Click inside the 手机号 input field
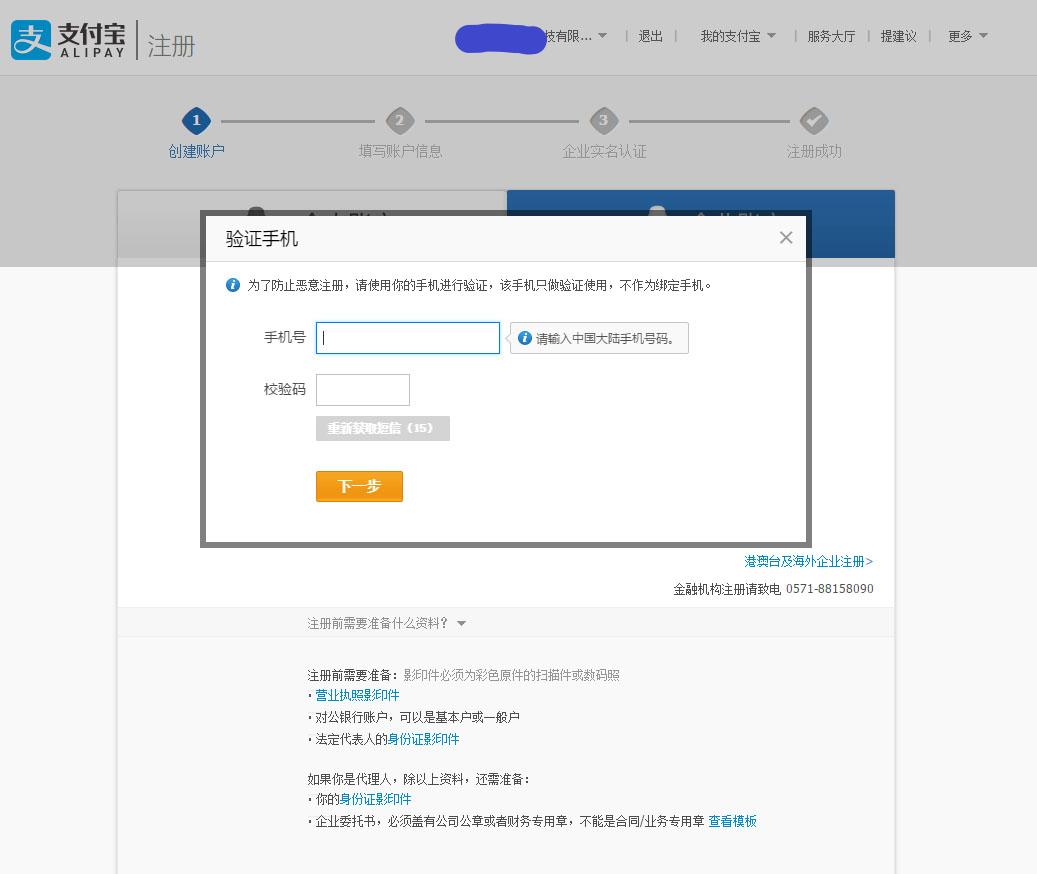Screen dimensions: 1037x874 [405, 337]
